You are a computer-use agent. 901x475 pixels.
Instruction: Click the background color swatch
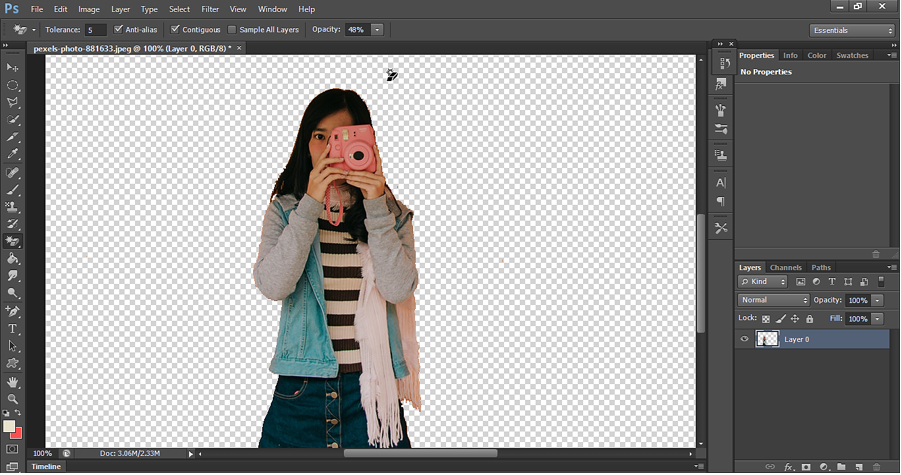click(17, 434)
